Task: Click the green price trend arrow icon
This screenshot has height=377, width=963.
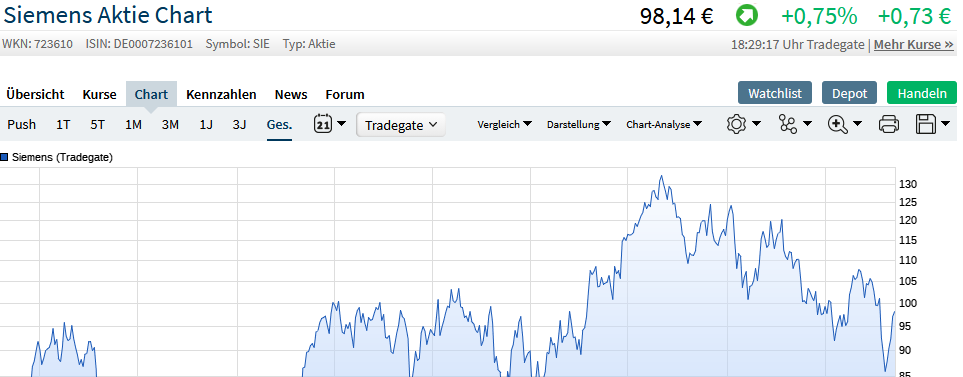Action: (747, 15)
